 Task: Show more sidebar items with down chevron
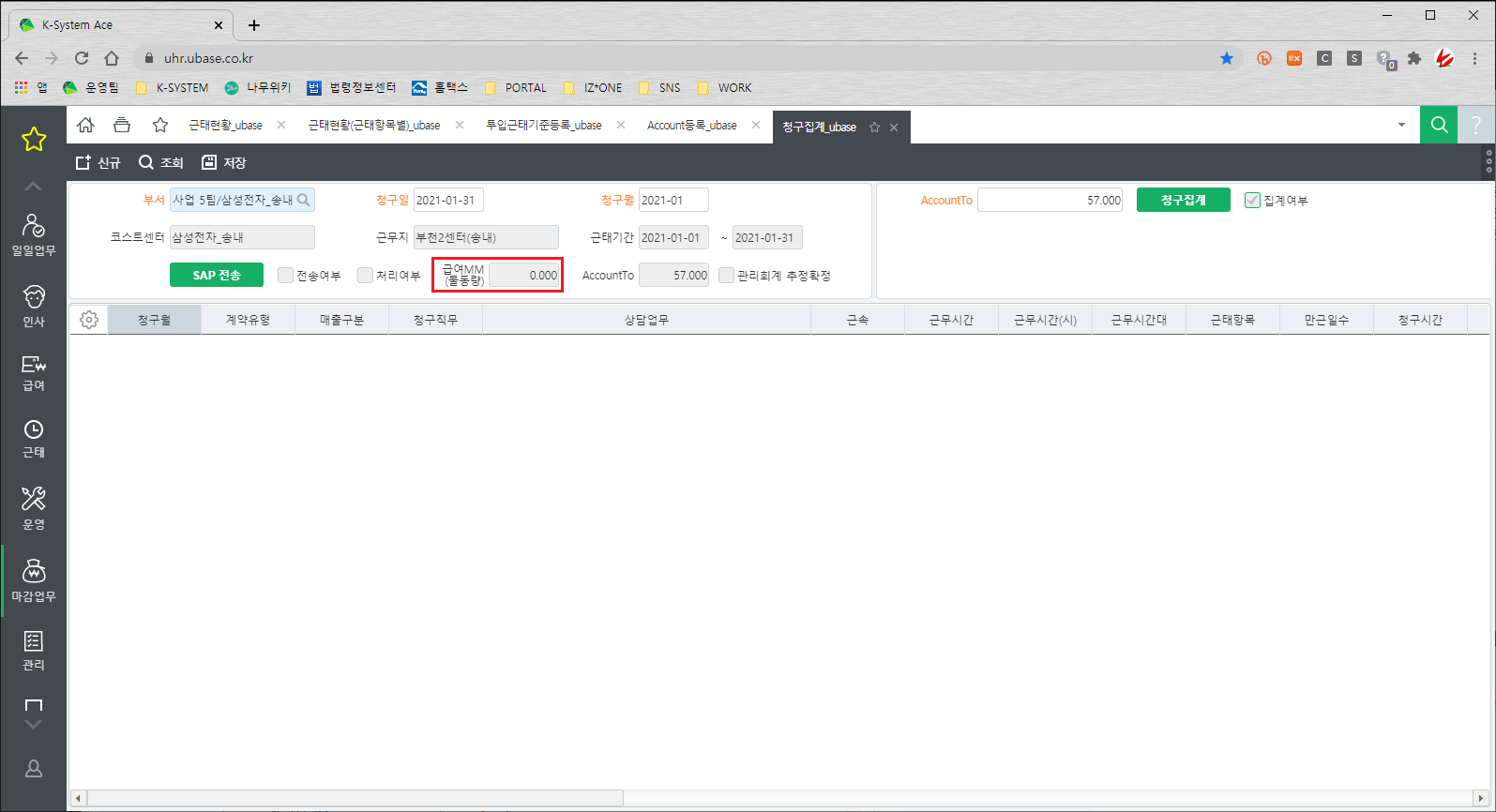pyautogui.click(x=33, y=725)
